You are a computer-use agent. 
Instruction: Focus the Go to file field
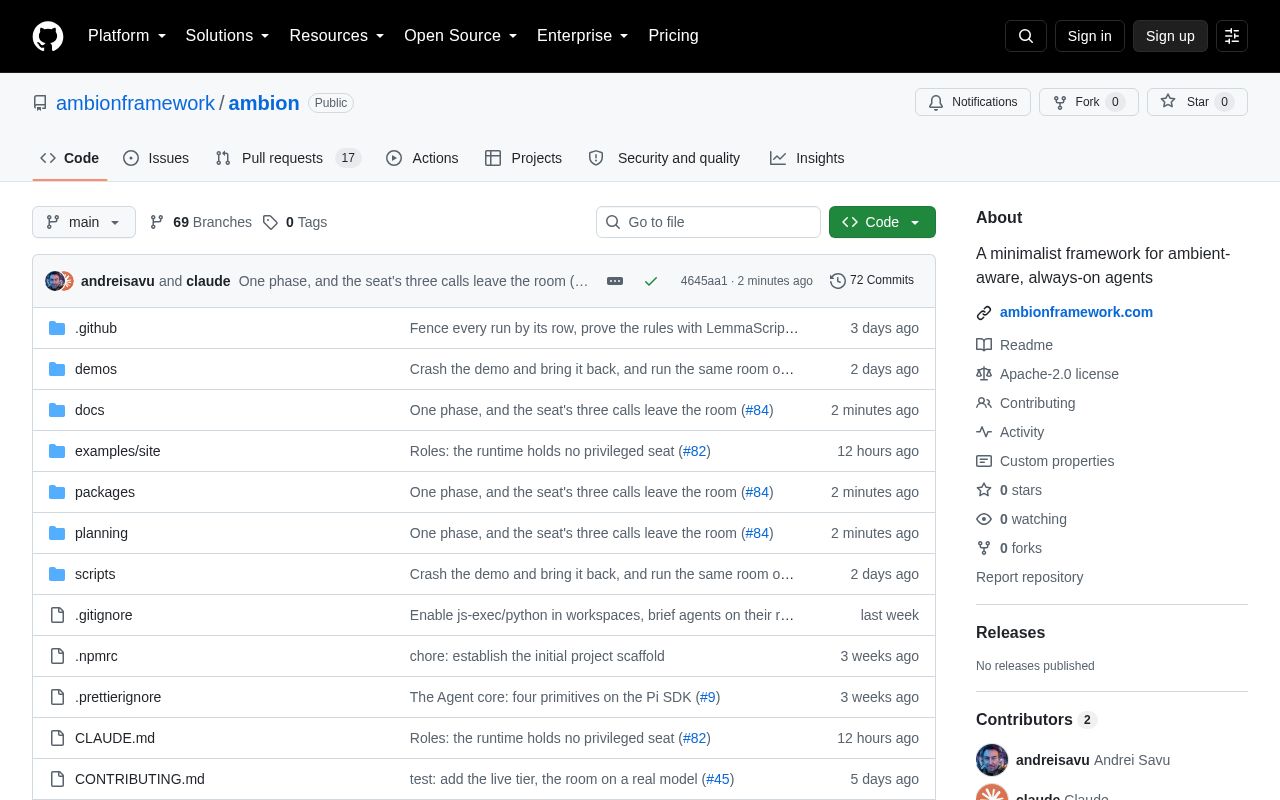coord(708,222)
